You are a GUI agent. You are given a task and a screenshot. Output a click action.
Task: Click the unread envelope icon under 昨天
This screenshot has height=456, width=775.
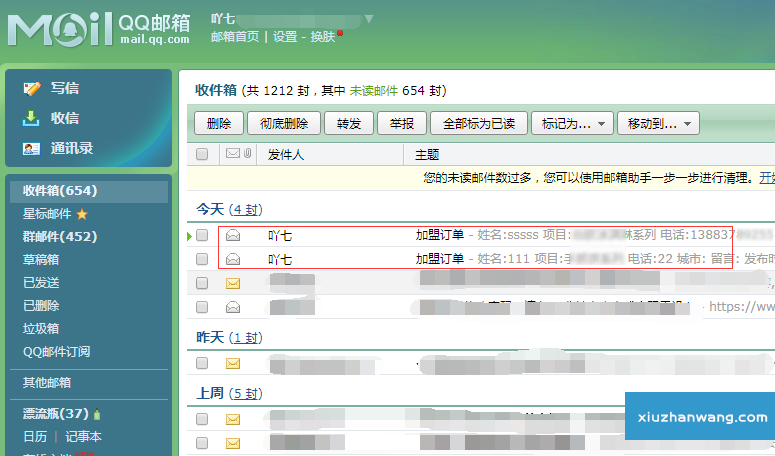pos(233,364)
